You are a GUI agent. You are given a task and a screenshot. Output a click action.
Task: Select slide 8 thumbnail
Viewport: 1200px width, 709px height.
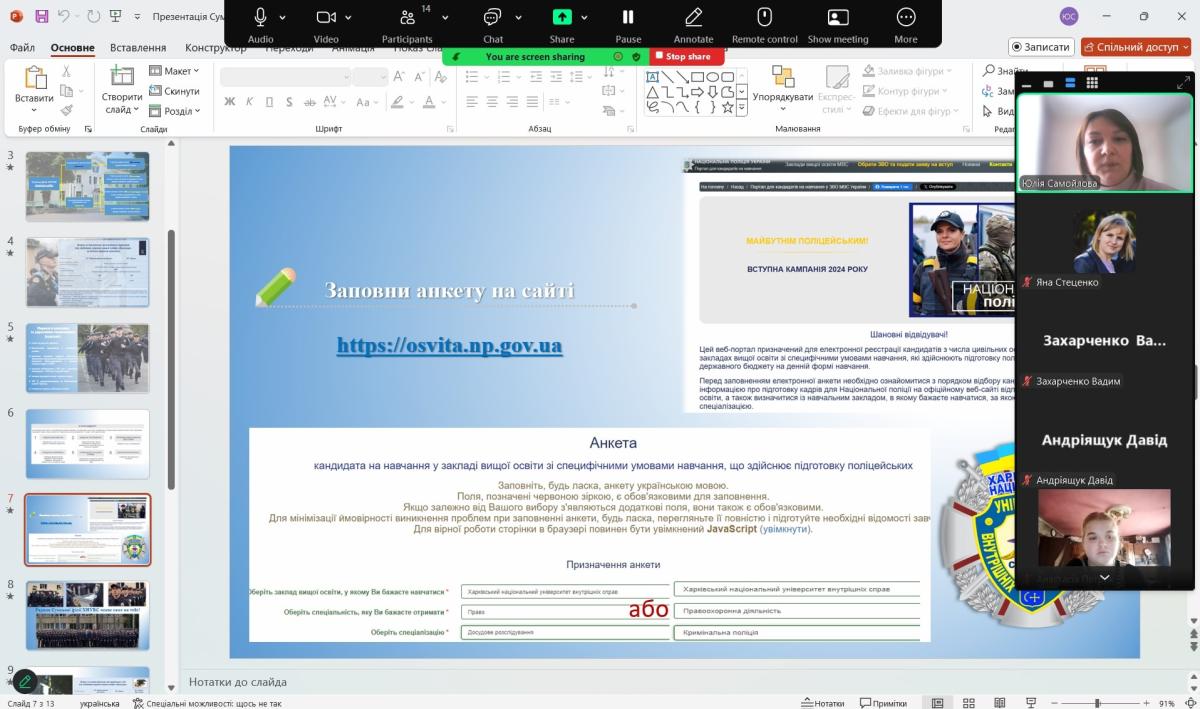[88, 615]
